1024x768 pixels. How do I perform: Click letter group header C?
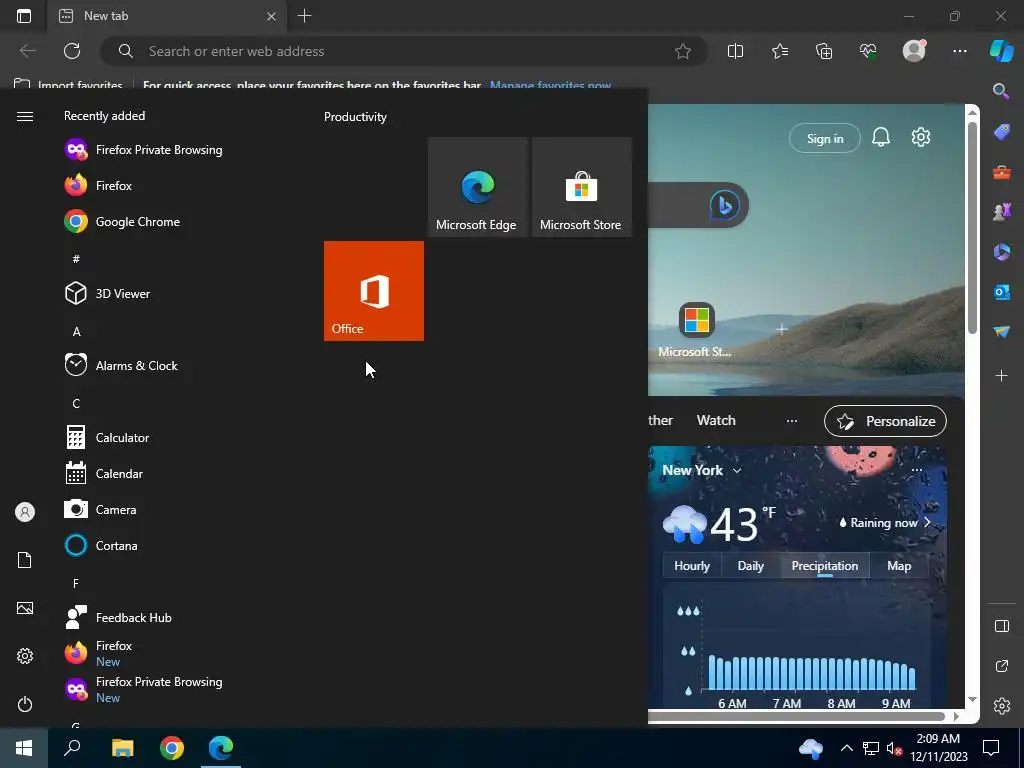click(76, 403)
